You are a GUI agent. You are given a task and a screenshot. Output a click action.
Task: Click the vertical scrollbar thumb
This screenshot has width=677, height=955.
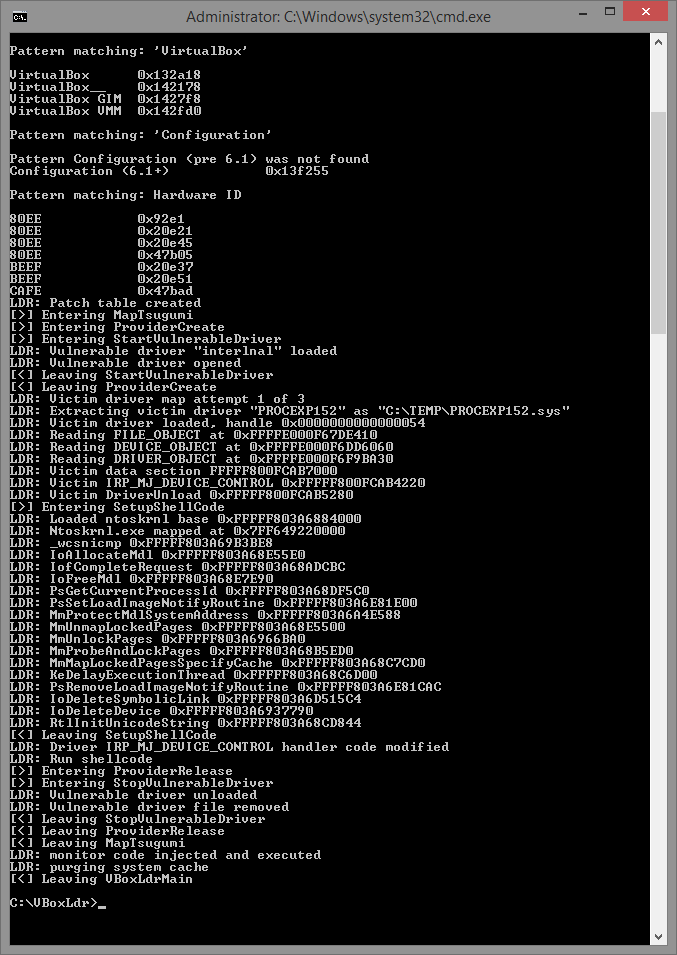point(658,223)
